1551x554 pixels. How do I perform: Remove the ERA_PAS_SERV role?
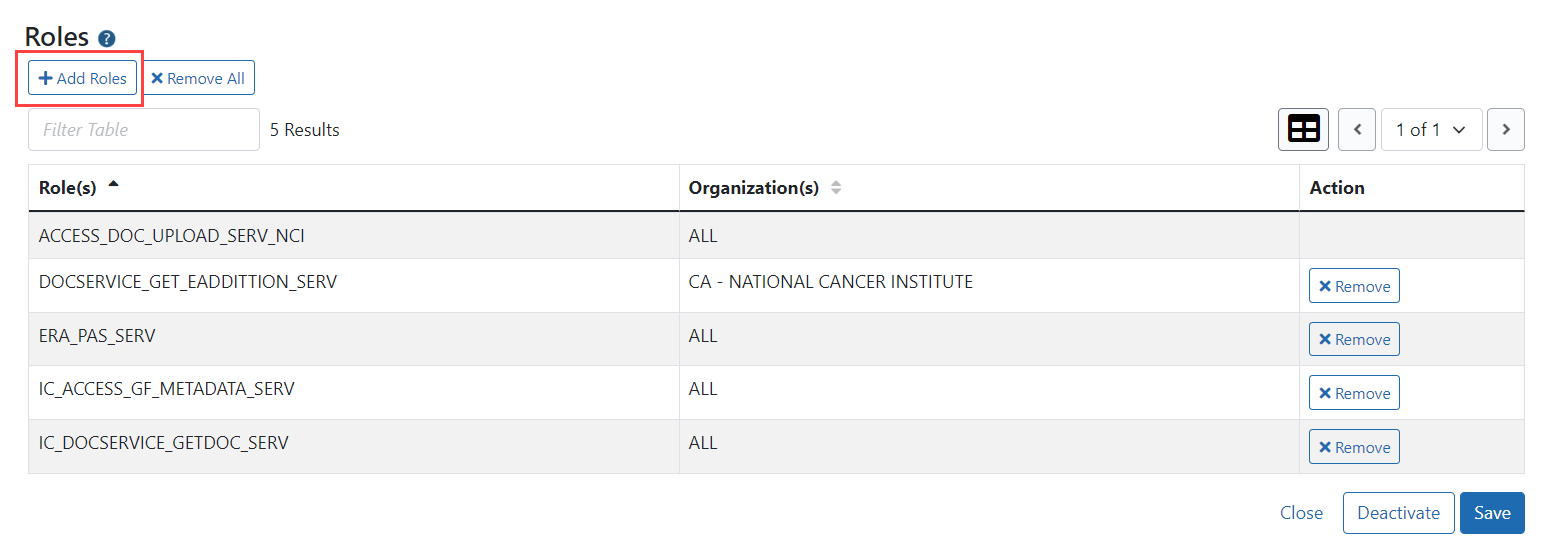(1354, 339)
